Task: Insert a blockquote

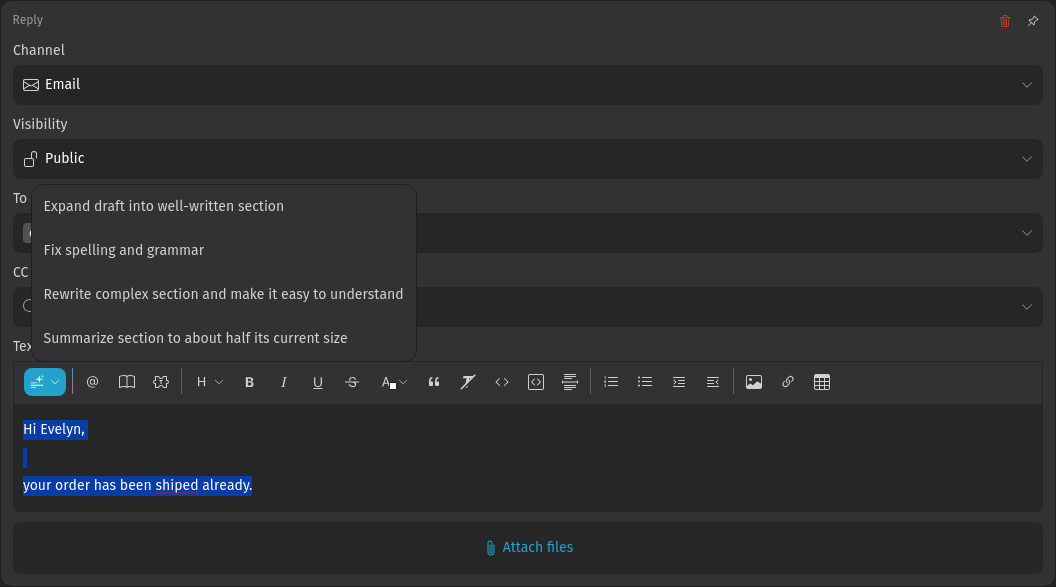Action: tap(434, 382)
